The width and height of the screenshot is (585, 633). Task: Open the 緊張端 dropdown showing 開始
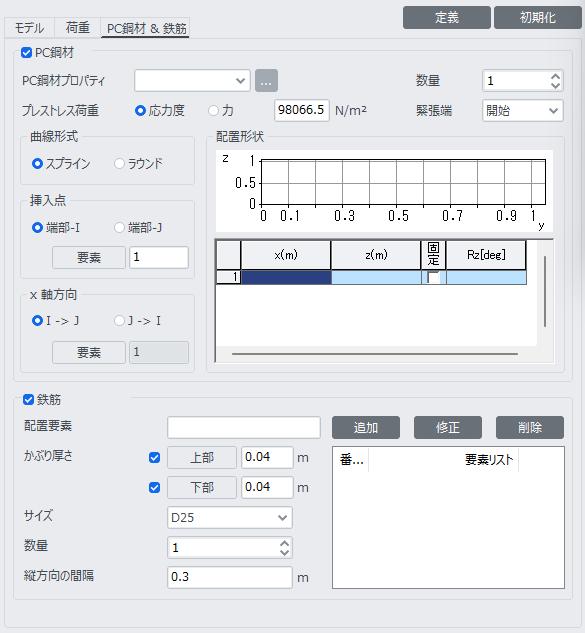point(522,111)
